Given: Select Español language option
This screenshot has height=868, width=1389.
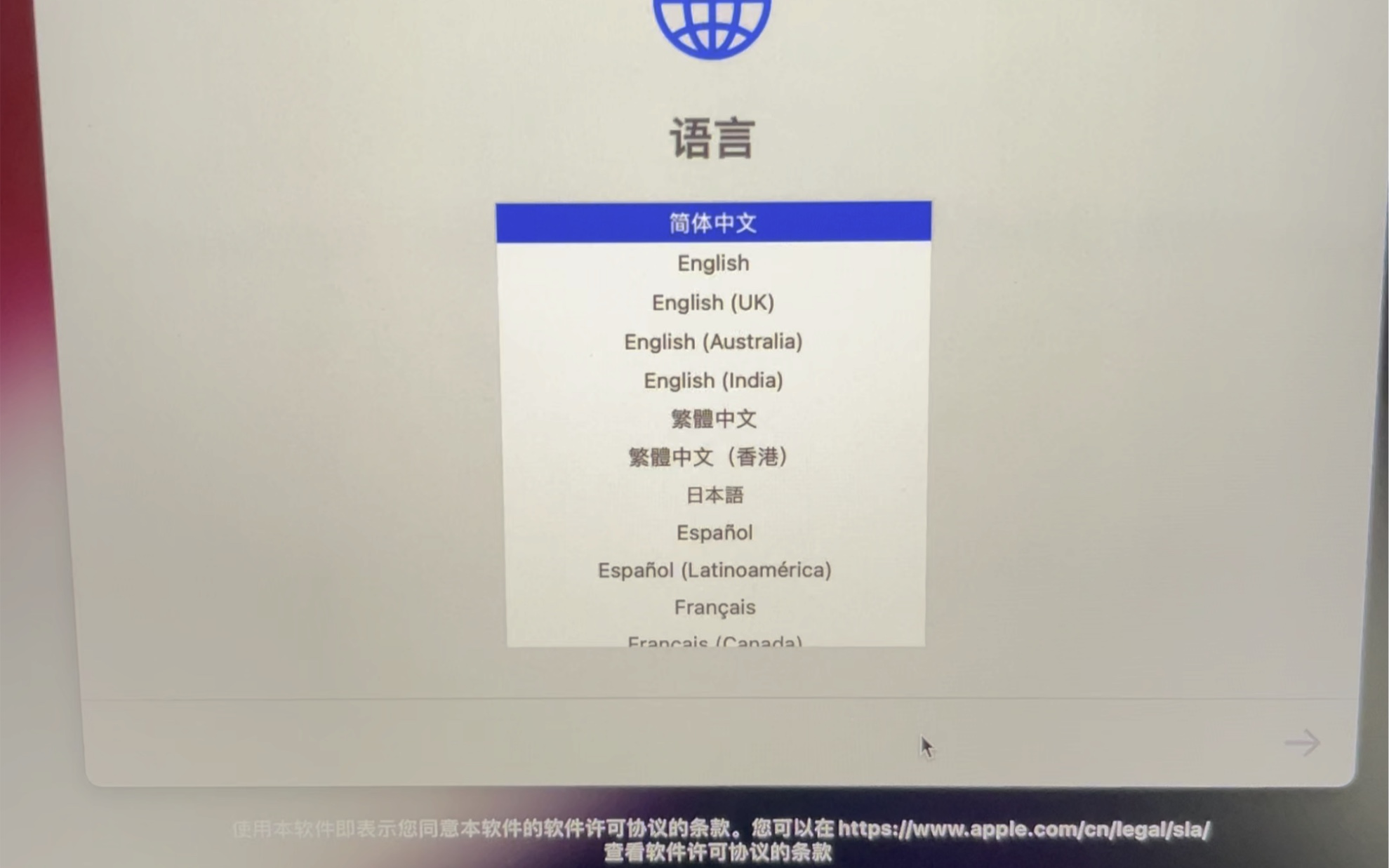Looking at the screenshot, I should pyautogui.click(x=713, y=532).
